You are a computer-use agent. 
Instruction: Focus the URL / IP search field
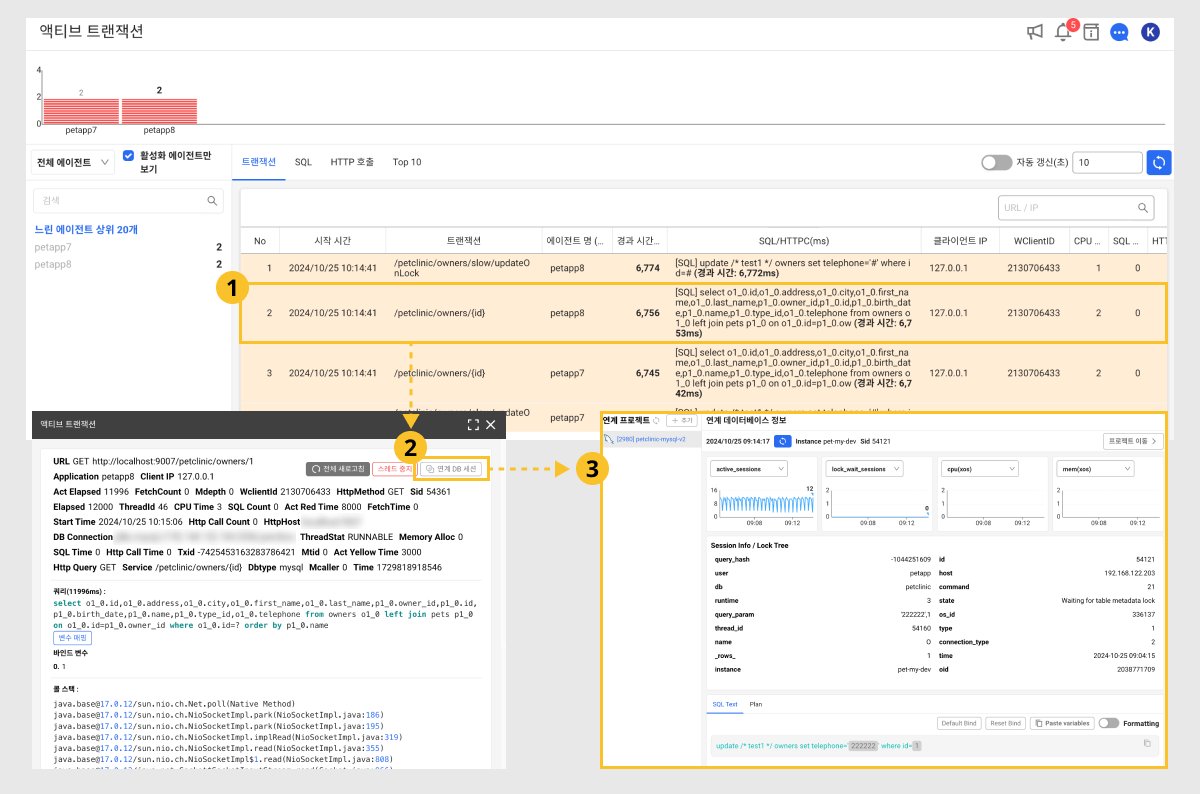pos(1076,208)
